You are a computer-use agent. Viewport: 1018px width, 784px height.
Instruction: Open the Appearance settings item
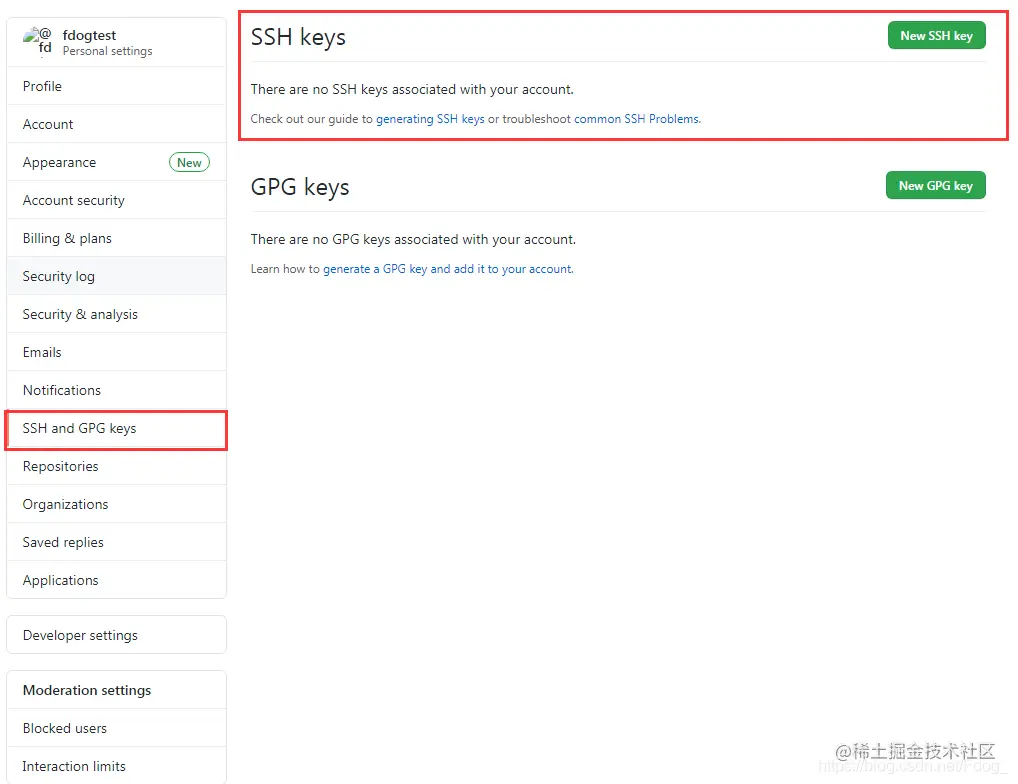pyautogui.click(x=117, y=162)
